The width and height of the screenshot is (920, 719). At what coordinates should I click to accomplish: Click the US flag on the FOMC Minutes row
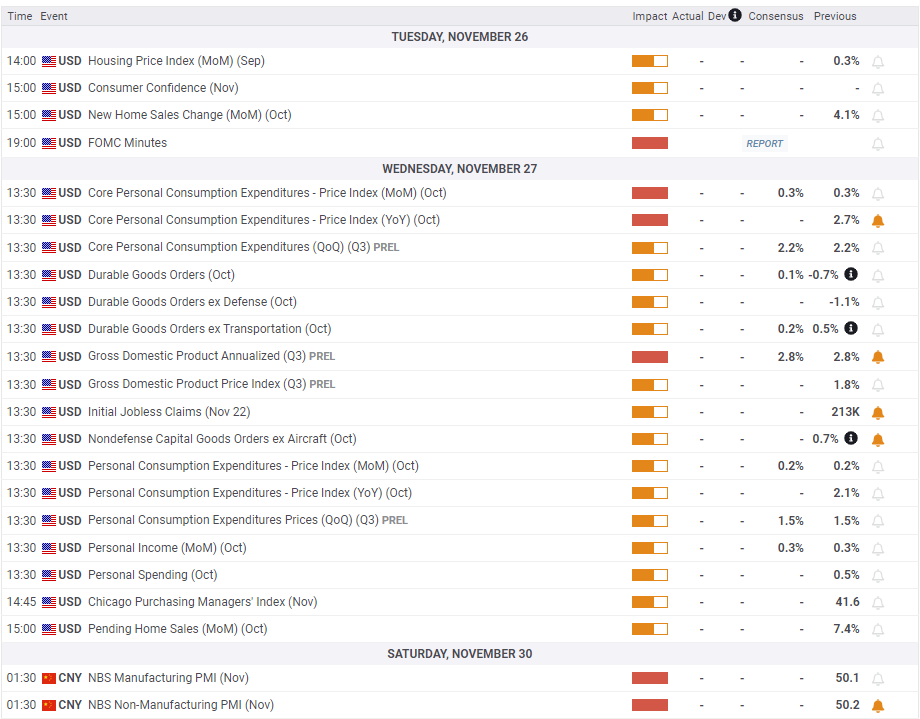[49, 142]
